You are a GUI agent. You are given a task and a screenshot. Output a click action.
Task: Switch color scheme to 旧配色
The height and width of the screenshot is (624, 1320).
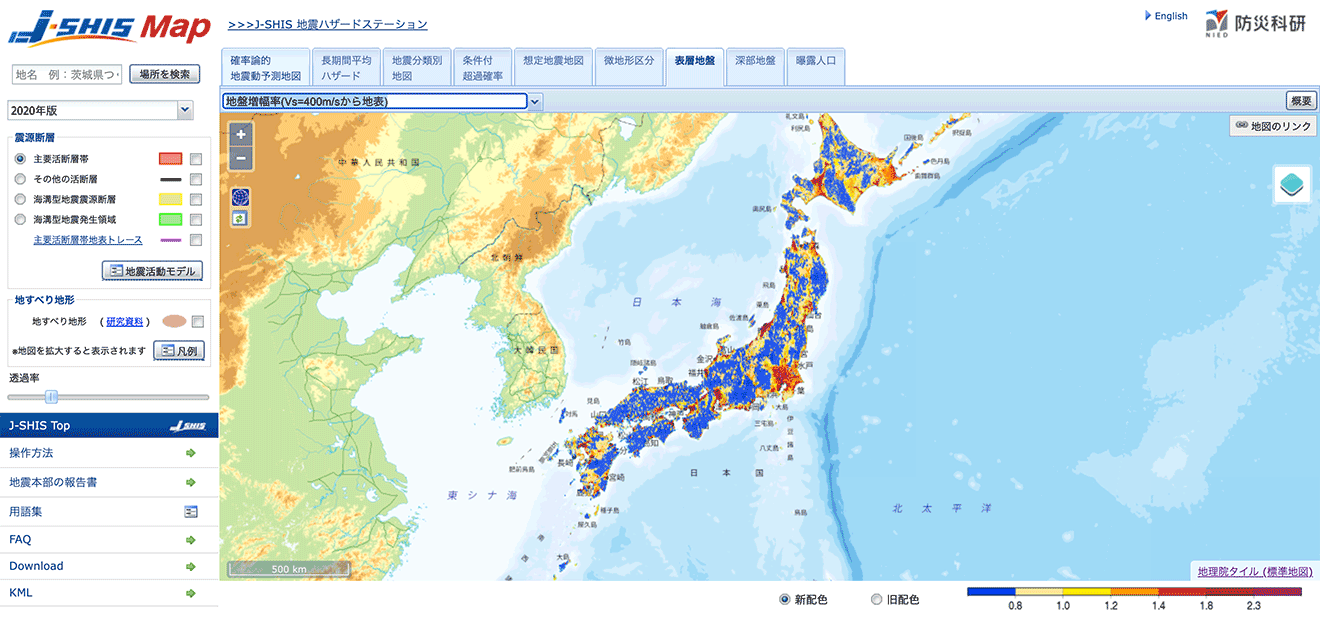[x=876, y=599]
